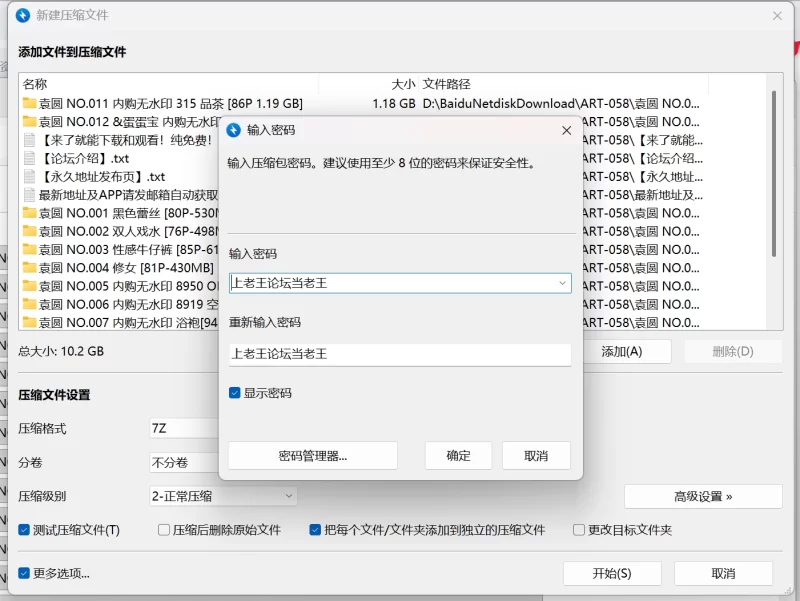Select folder icon of 袁圆 NO.011 entry
Viewport: 800px width, 601px height.
(x=29, y=103)
